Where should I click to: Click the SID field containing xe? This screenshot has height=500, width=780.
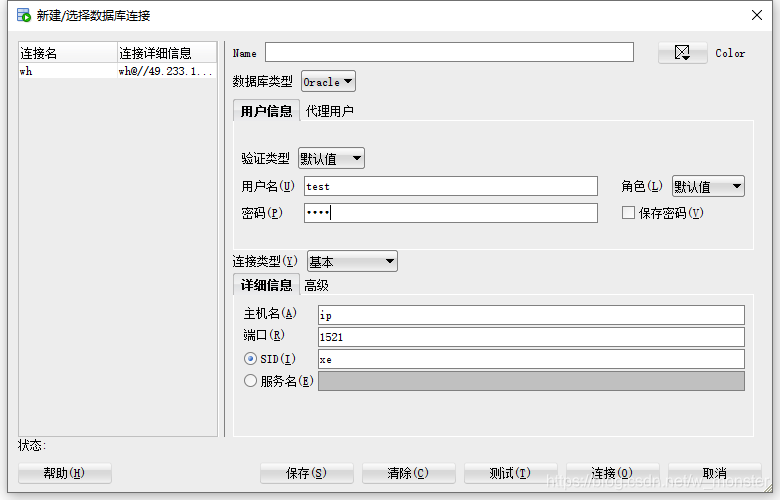click(x=531, y=359)
